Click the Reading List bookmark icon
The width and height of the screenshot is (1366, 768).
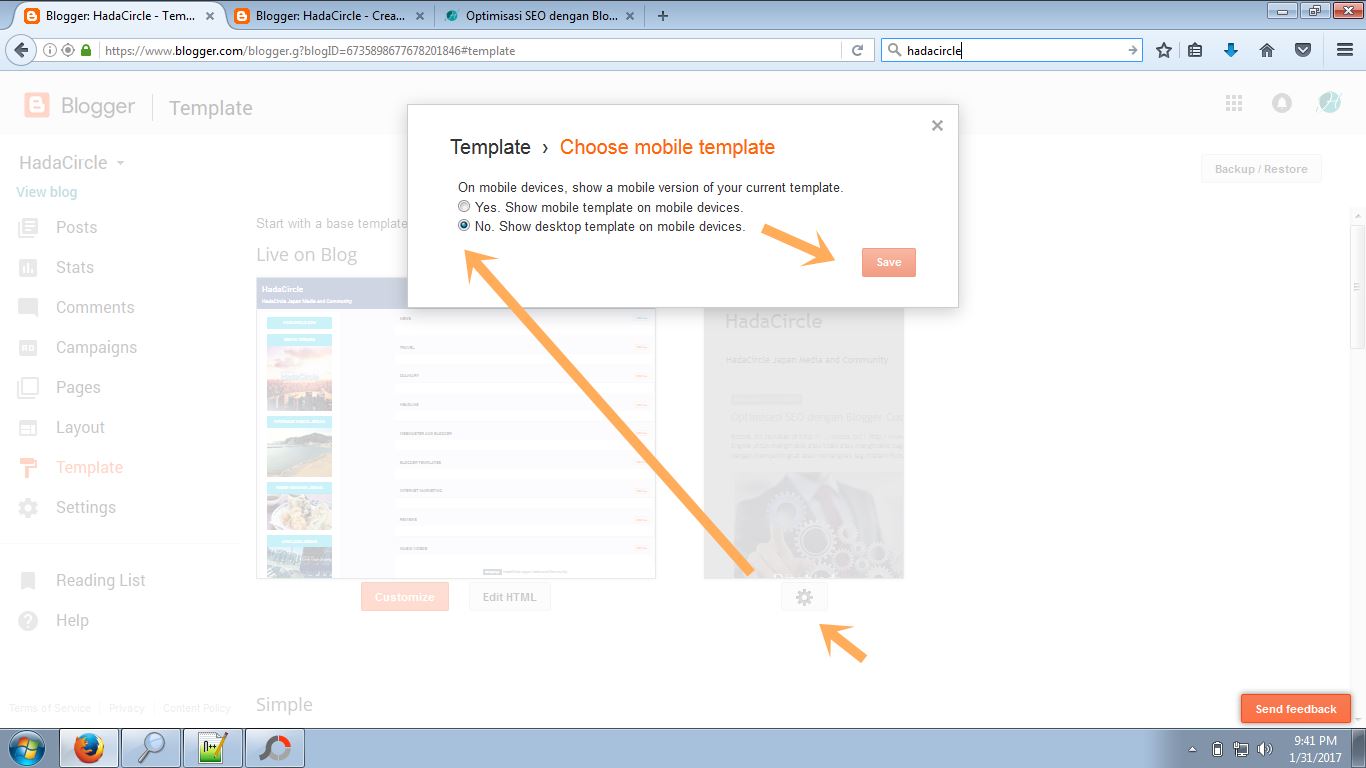pyautogui.click(x=28, y=580)
